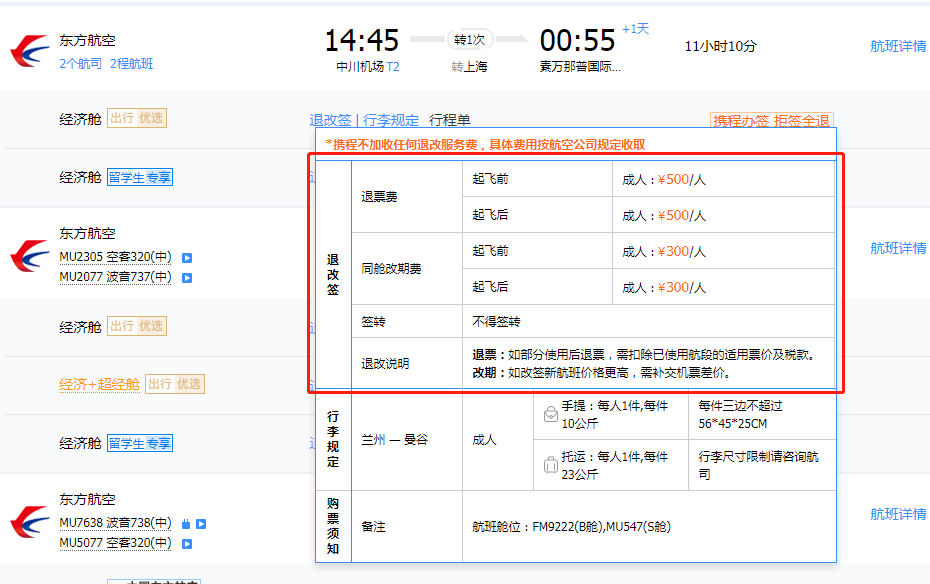Image resolution: width=930 pixels, height=584 pixels.
Task: Click the 转1次 transfer indicator
Action: [470, 40]
